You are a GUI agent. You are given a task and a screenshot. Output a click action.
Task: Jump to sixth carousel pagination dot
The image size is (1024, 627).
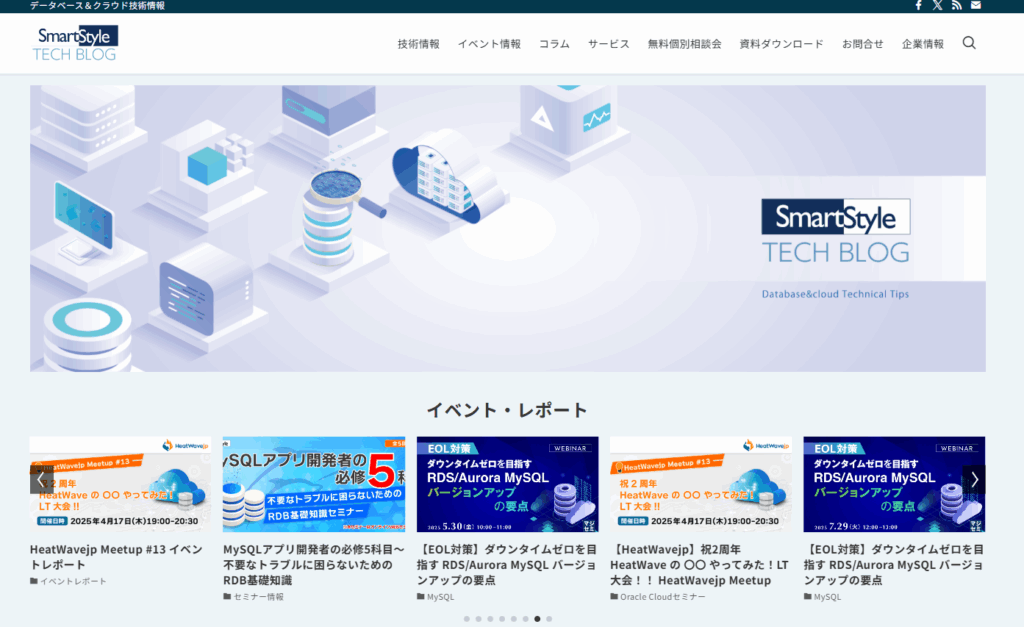tap(525, 619)
